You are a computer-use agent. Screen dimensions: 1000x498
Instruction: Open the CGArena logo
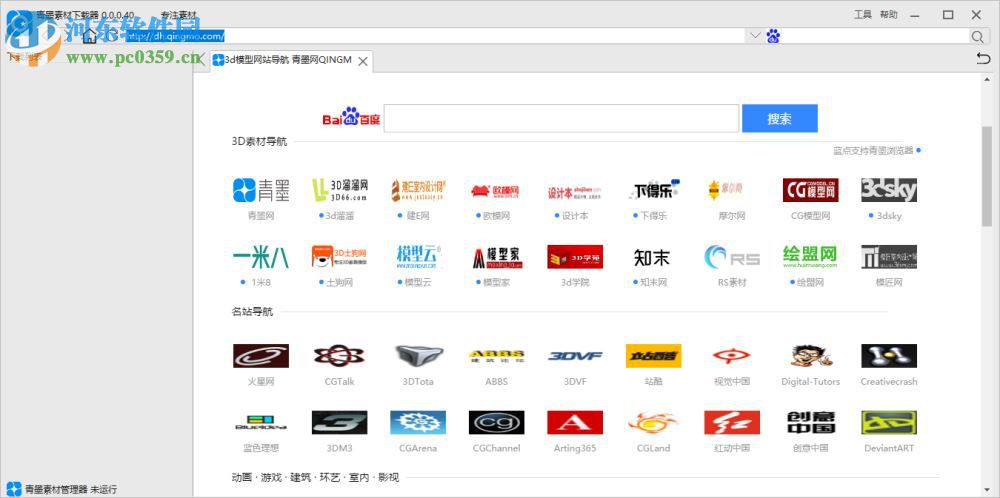tap(418, 422)
